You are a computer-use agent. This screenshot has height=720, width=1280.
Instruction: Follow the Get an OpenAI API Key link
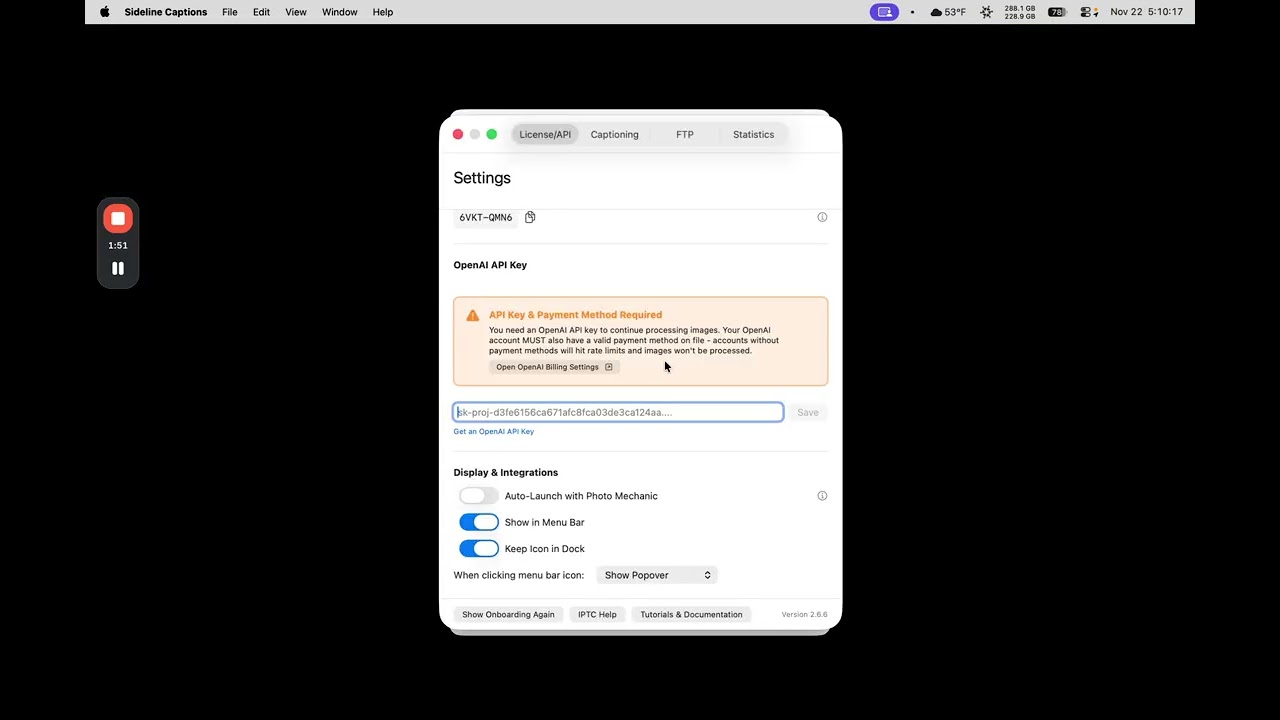493,432
